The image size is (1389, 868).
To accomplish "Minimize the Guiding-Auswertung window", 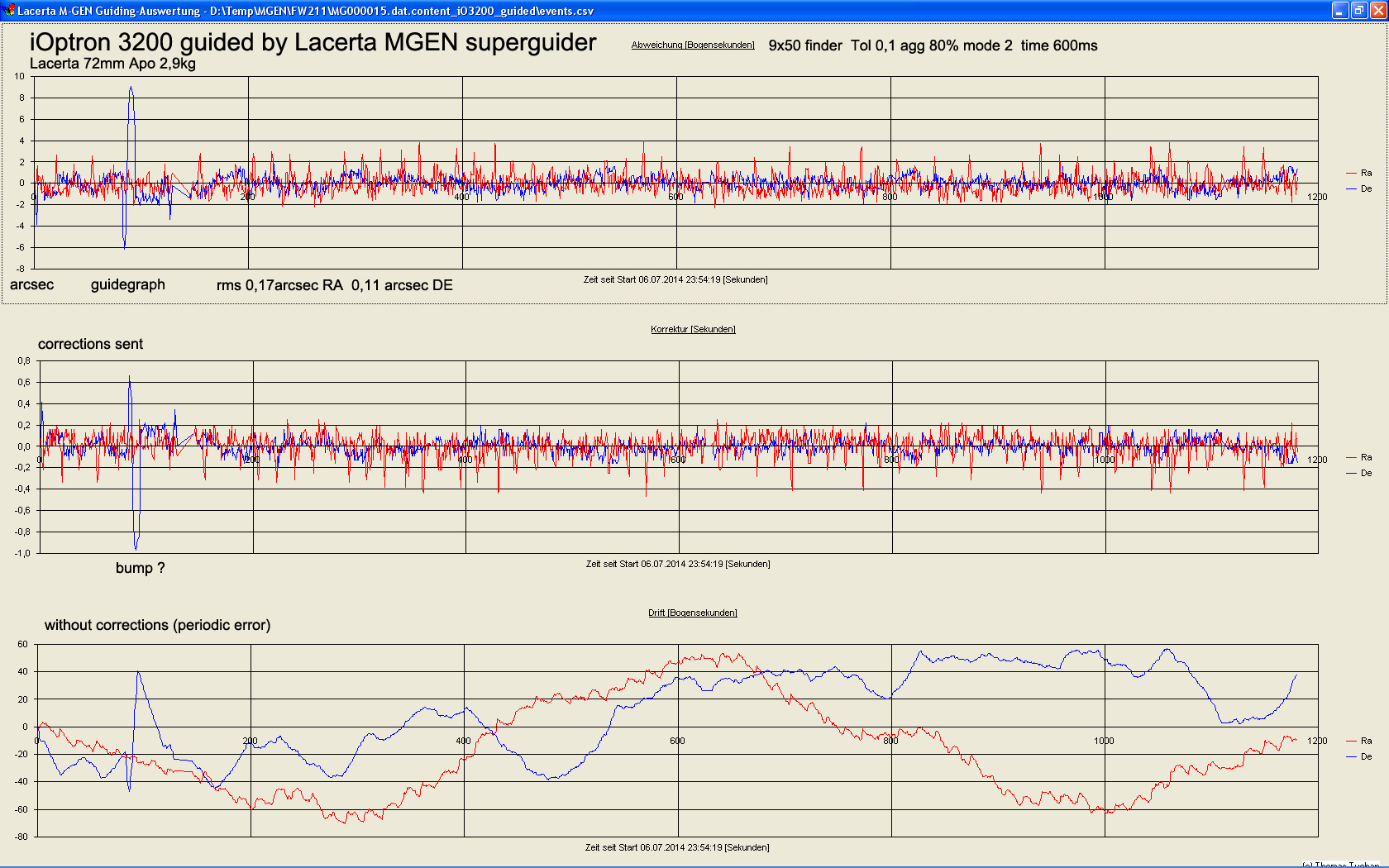I will pyautogui.click(x=1340, y=11).
